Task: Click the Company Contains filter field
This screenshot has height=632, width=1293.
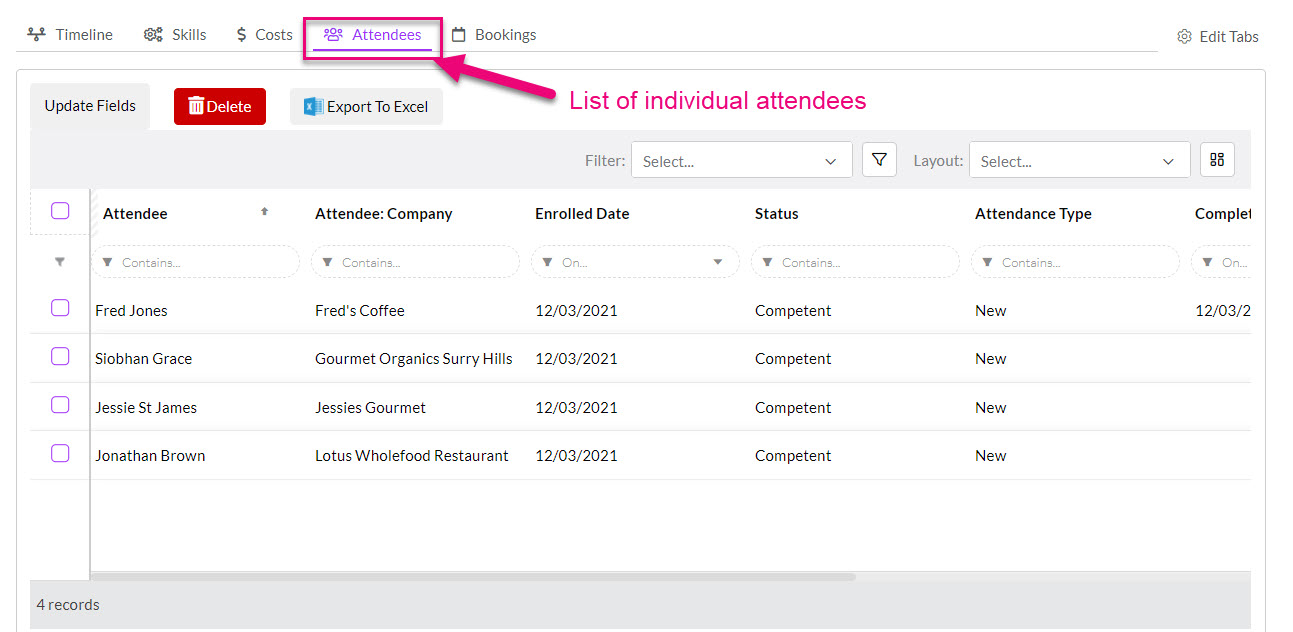Action: pos(416,262)
